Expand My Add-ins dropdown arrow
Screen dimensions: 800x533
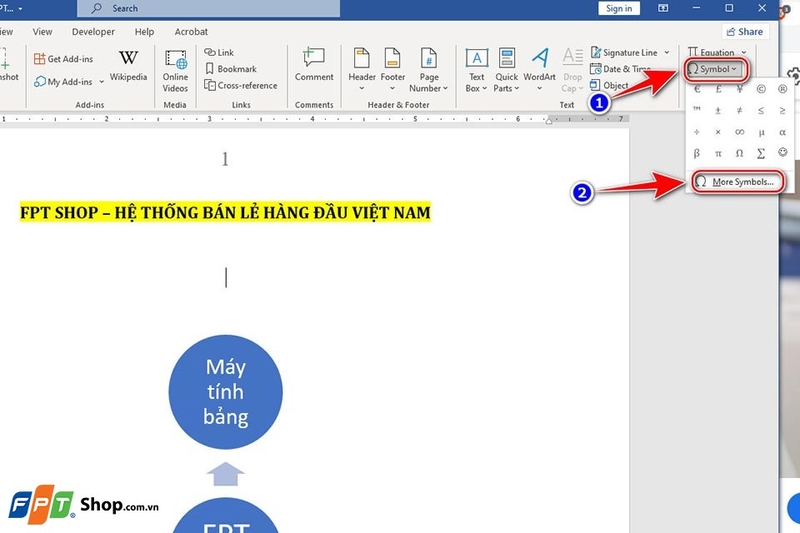coord(102,82)
